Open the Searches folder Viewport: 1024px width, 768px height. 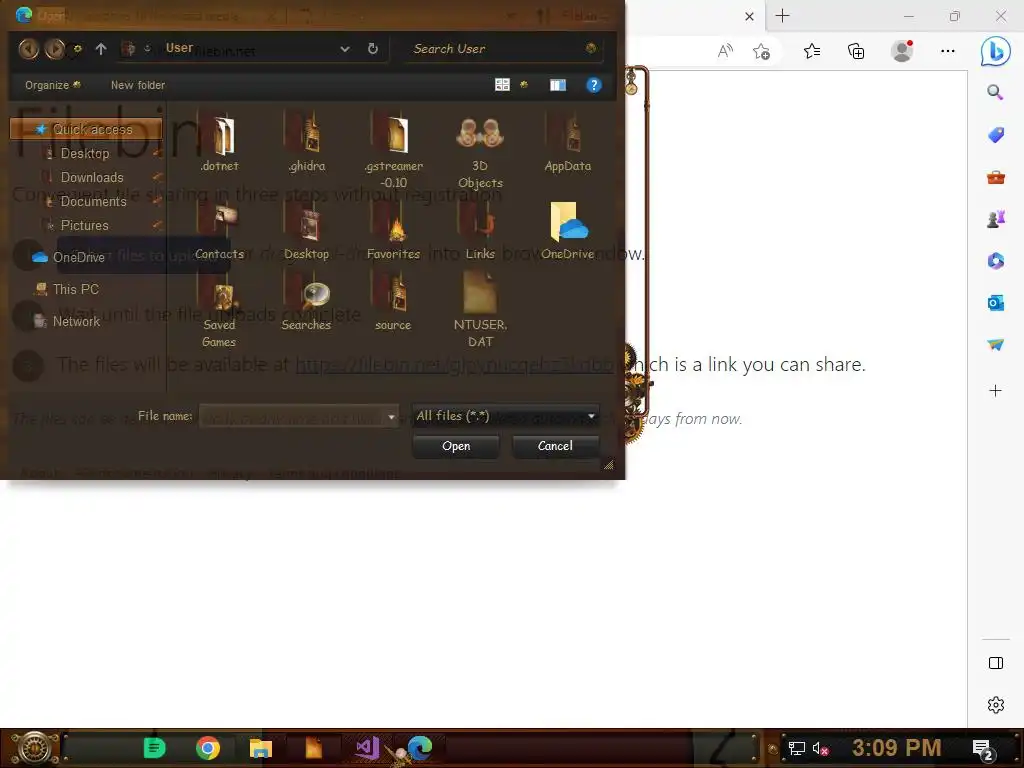(306, 302)
